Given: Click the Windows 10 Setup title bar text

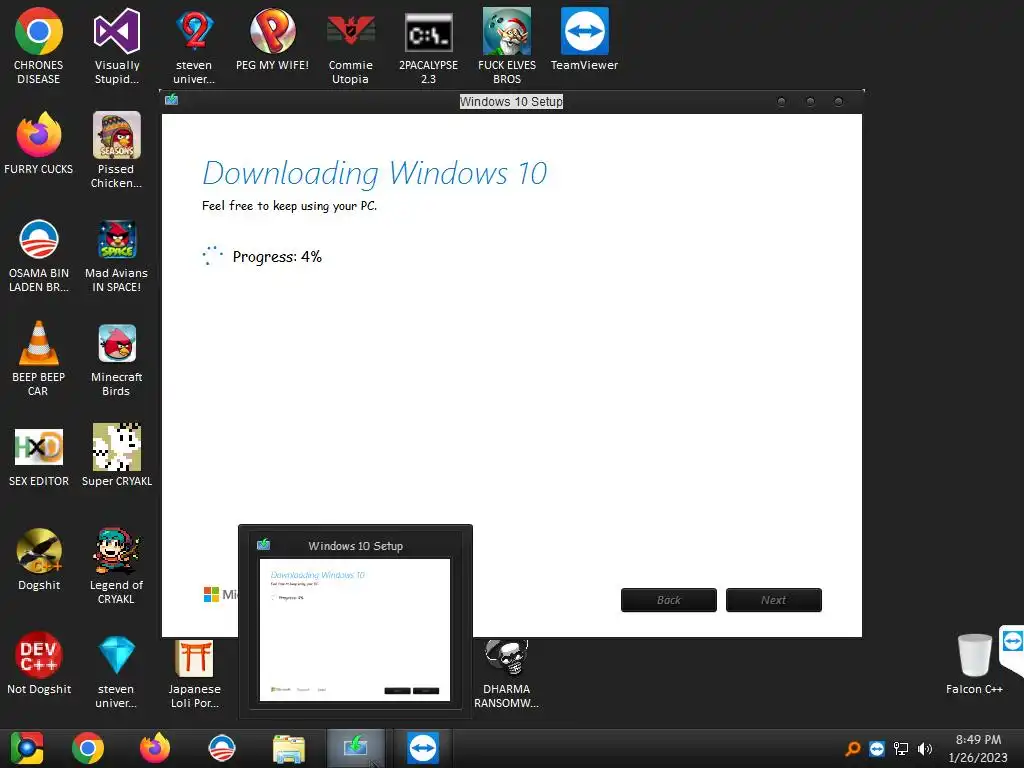Looking at the screenshot, I should pyautogui.click(x=511, y=102).
